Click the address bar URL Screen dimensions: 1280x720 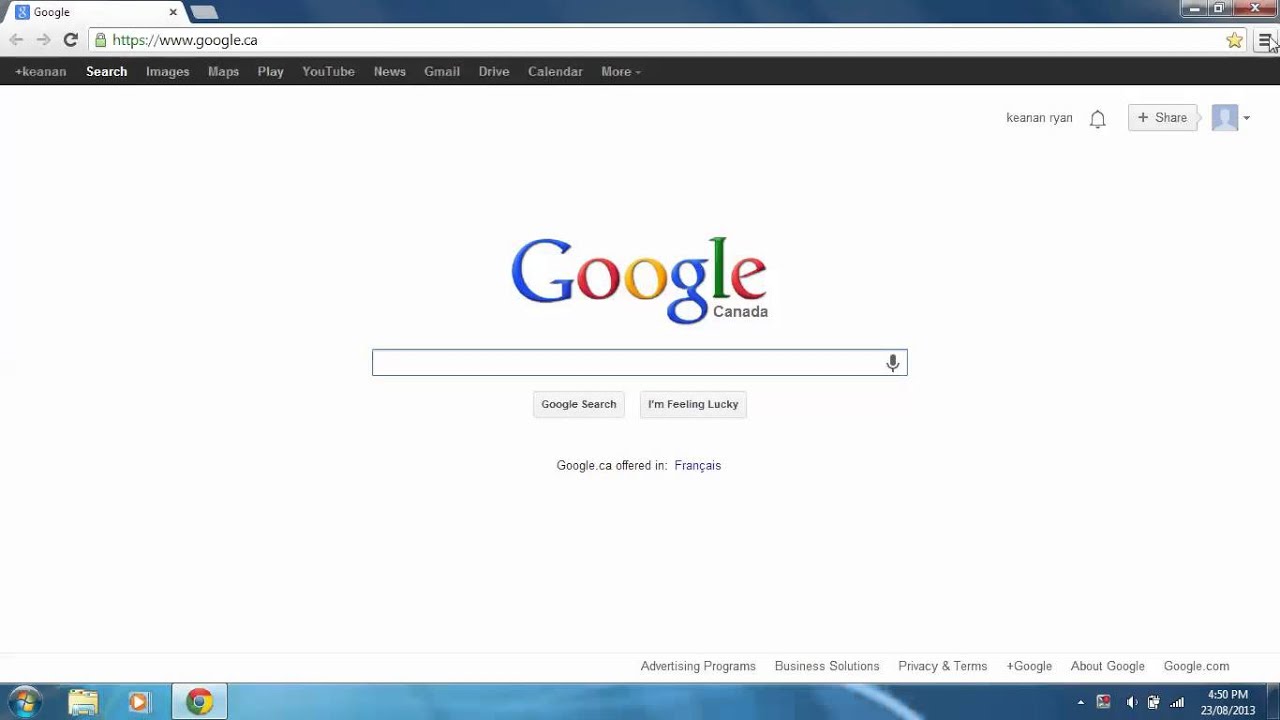(x=185, y=40)
